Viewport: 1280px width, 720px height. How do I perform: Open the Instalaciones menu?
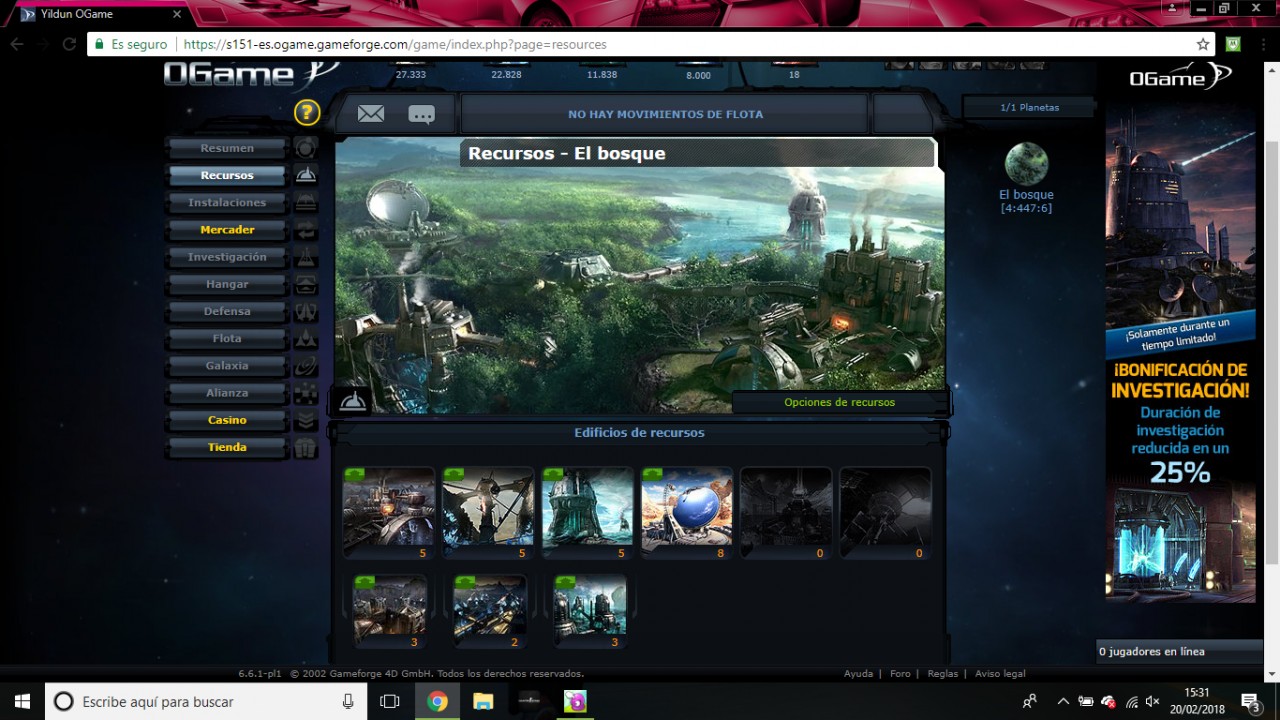tap(227, 202)
